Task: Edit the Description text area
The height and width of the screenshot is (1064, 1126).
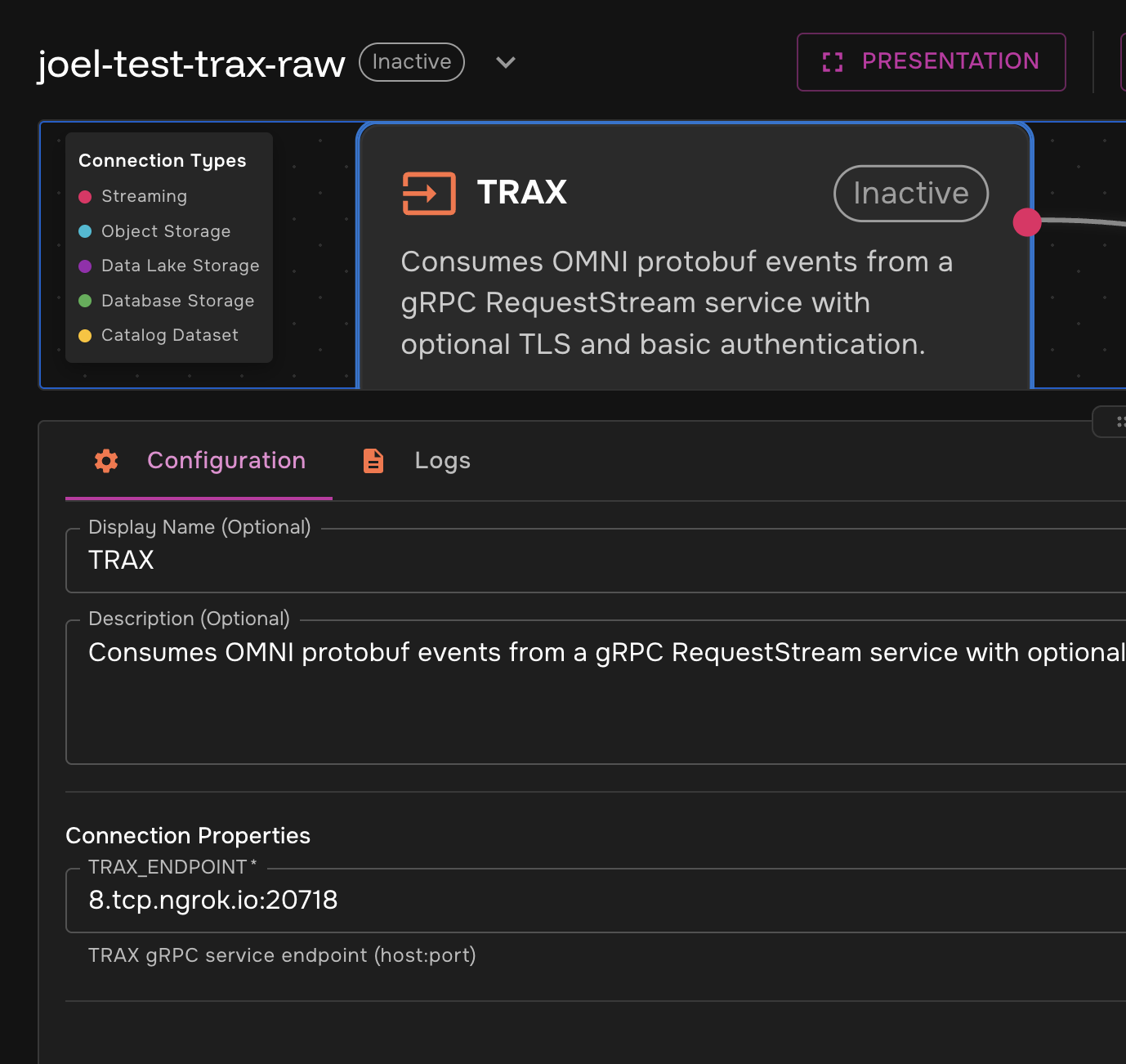Action: [x=596, y=692]
